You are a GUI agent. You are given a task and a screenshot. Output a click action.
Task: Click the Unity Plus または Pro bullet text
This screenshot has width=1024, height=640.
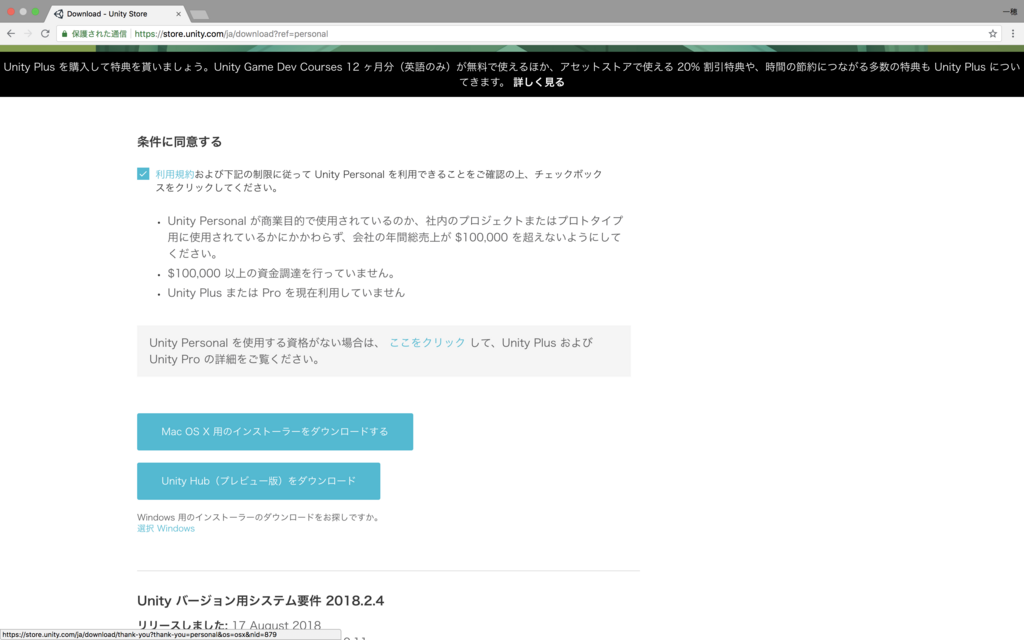click(286, 293)
